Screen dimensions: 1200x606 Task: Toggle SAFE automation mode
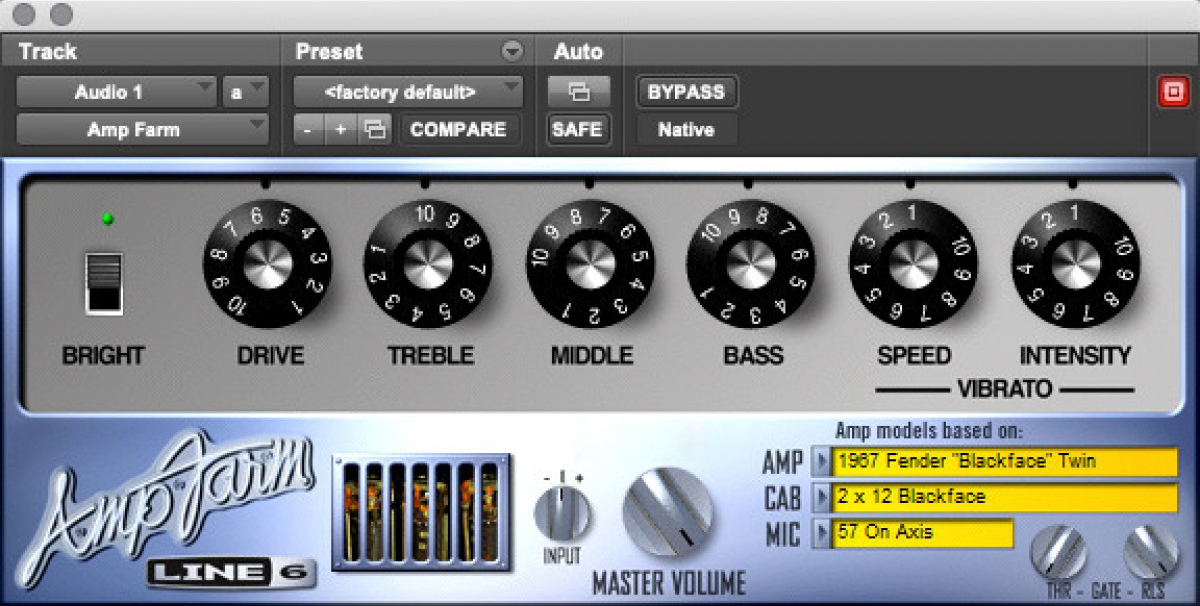pyautogui.click(x=578, y=129)
